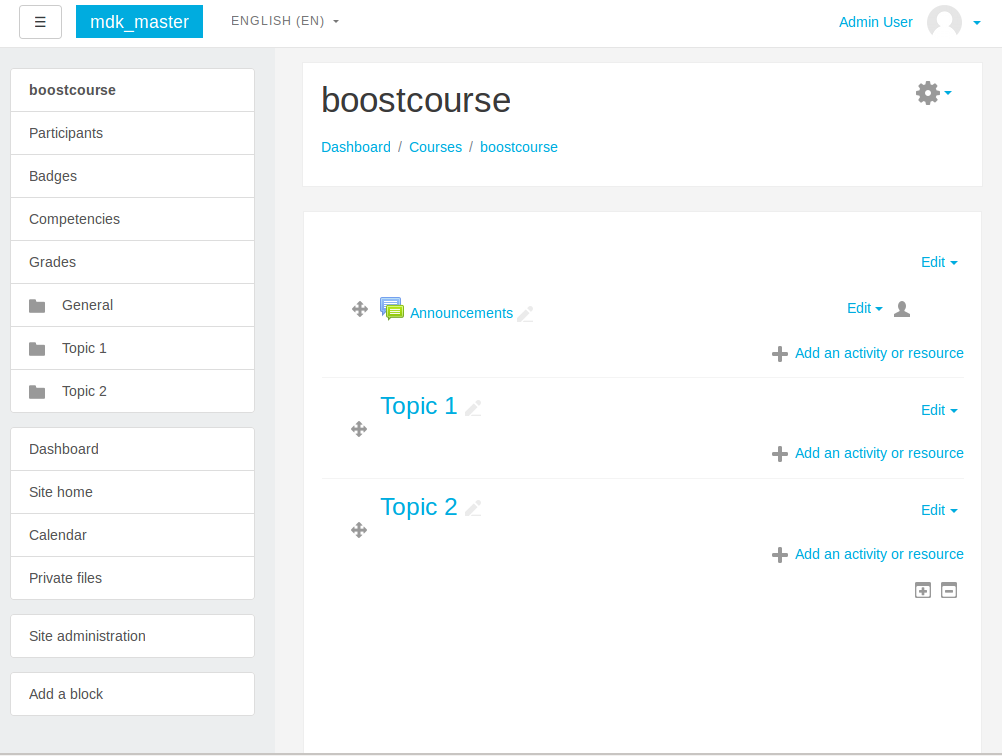Jump to Topic 2 in the sidebar
1002x756 pixels.
tap(133, 391)
